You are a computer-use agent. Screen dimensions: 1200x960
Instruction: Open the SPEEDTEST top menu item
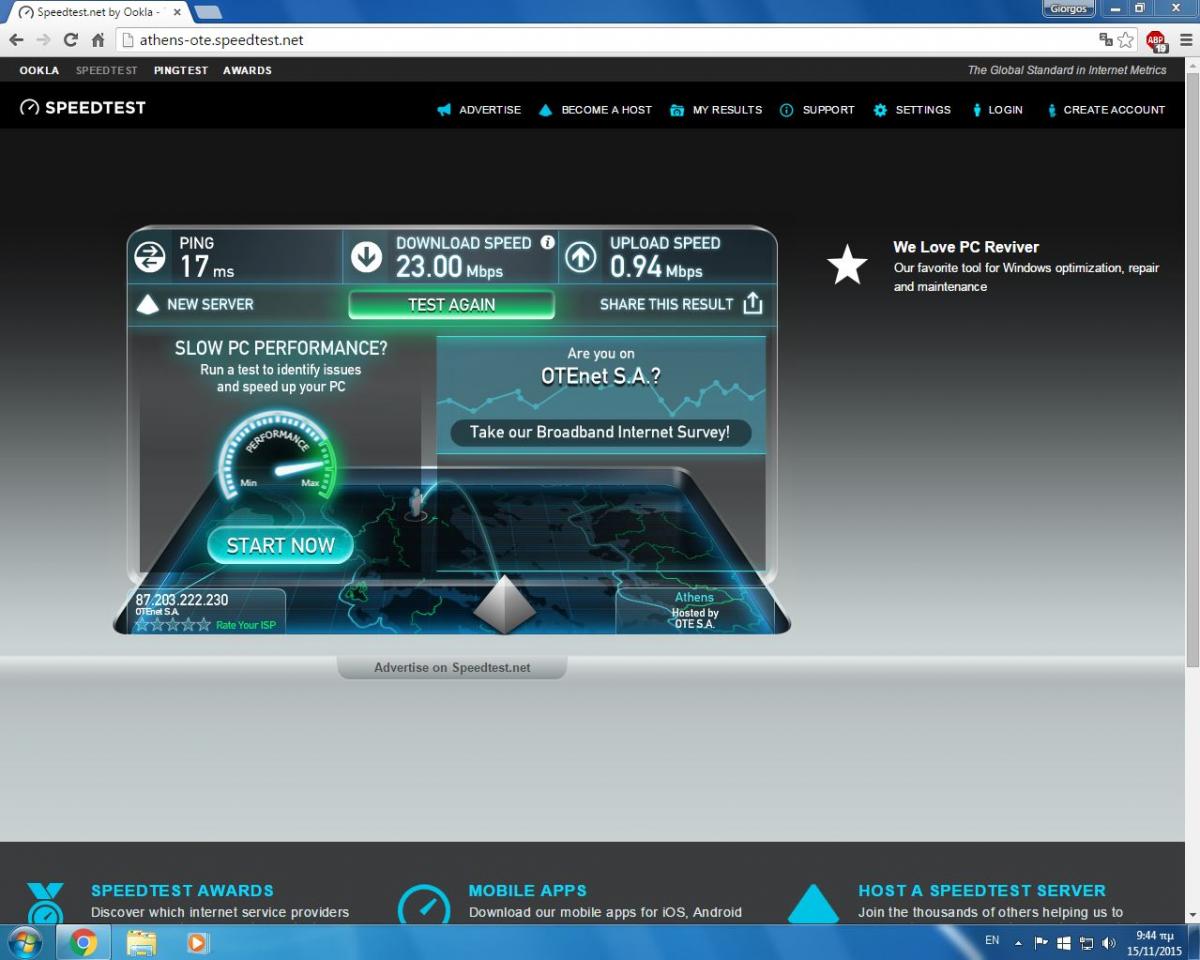click(107, 70)
